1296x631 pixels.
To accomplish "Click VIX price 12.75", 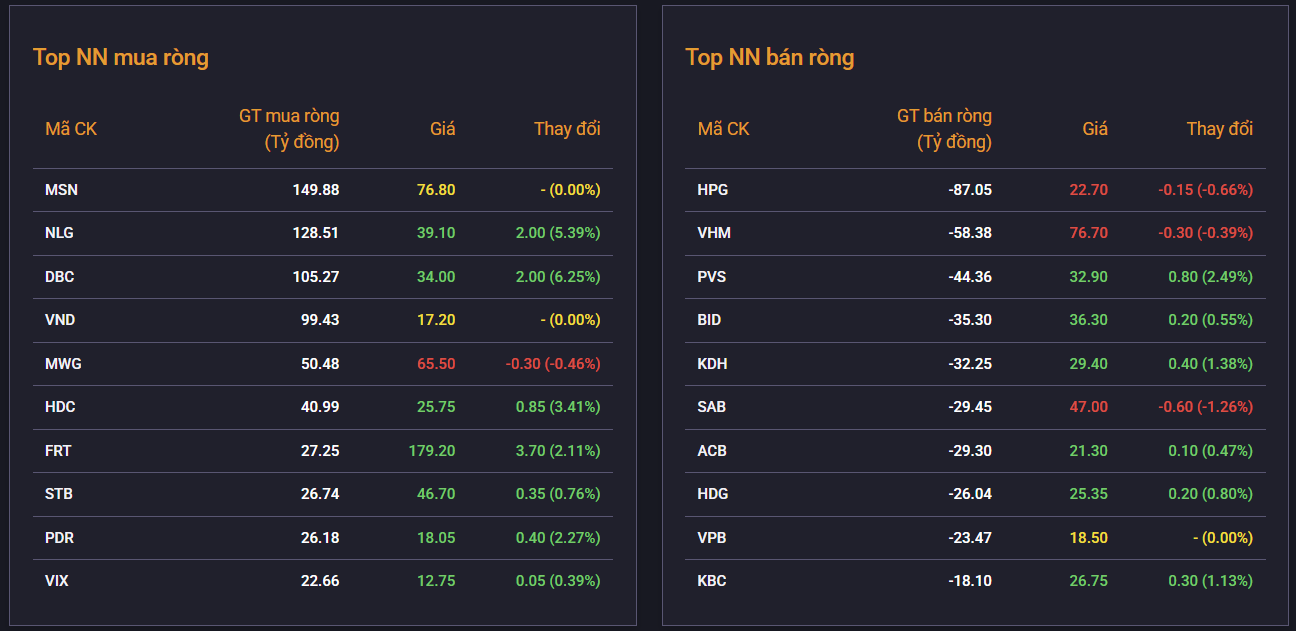I will [x=436, y=581].
